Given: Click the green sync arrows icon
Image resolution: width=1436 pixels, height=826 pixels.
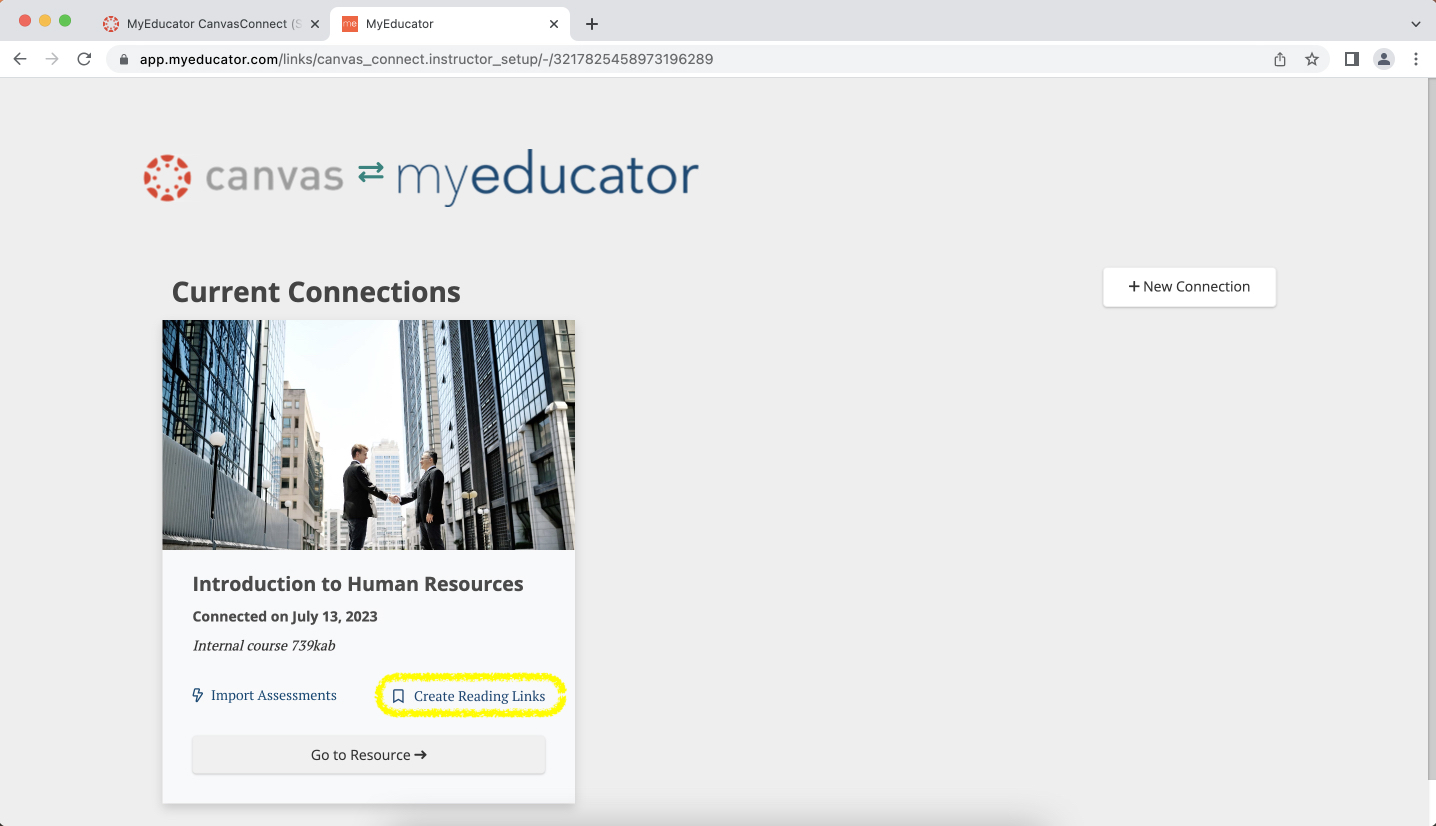Looking at the screenshot, I should click(x=371, y=173).
